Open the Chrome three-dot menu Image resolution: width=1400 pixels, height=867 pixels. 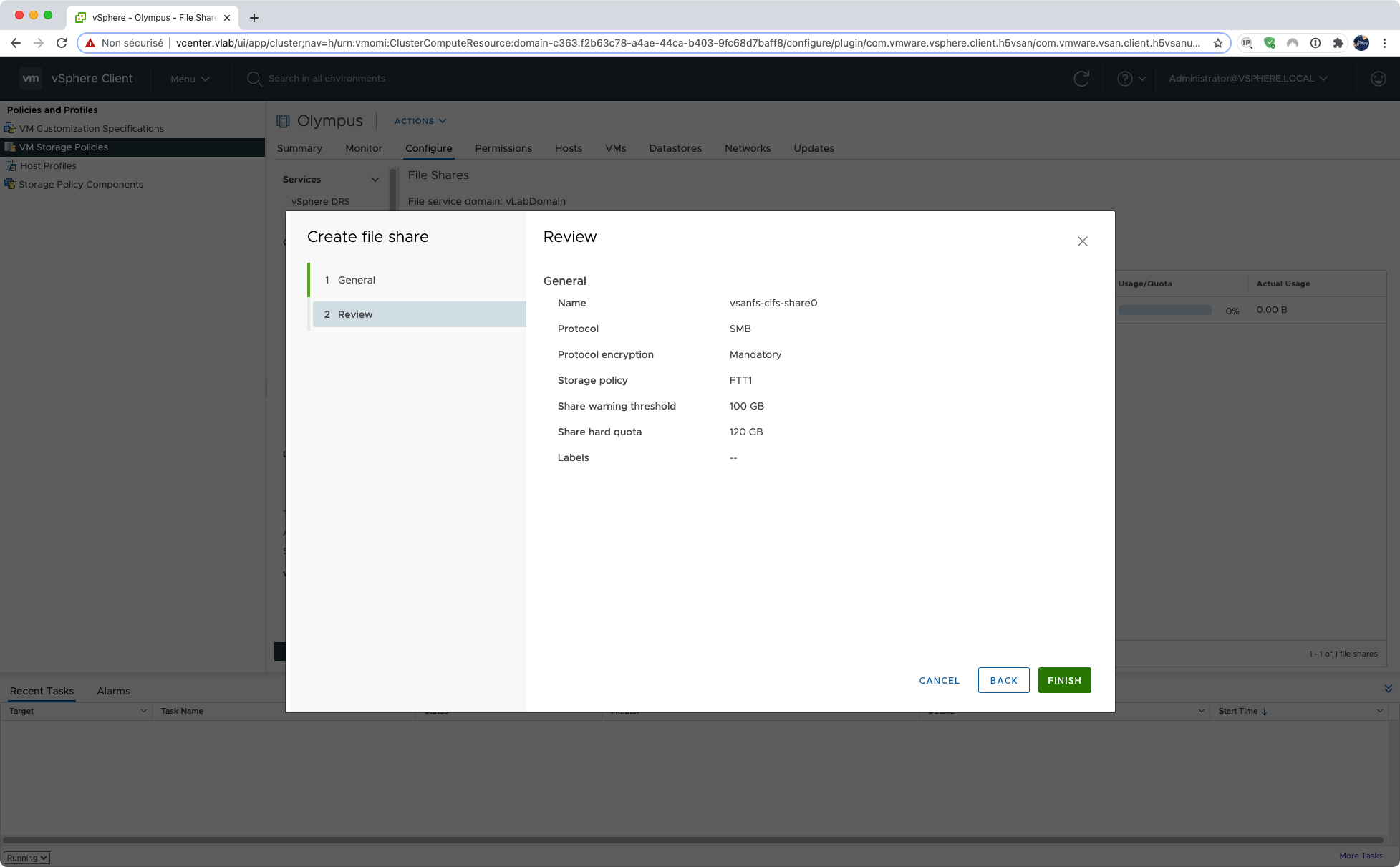(1385, 43)
